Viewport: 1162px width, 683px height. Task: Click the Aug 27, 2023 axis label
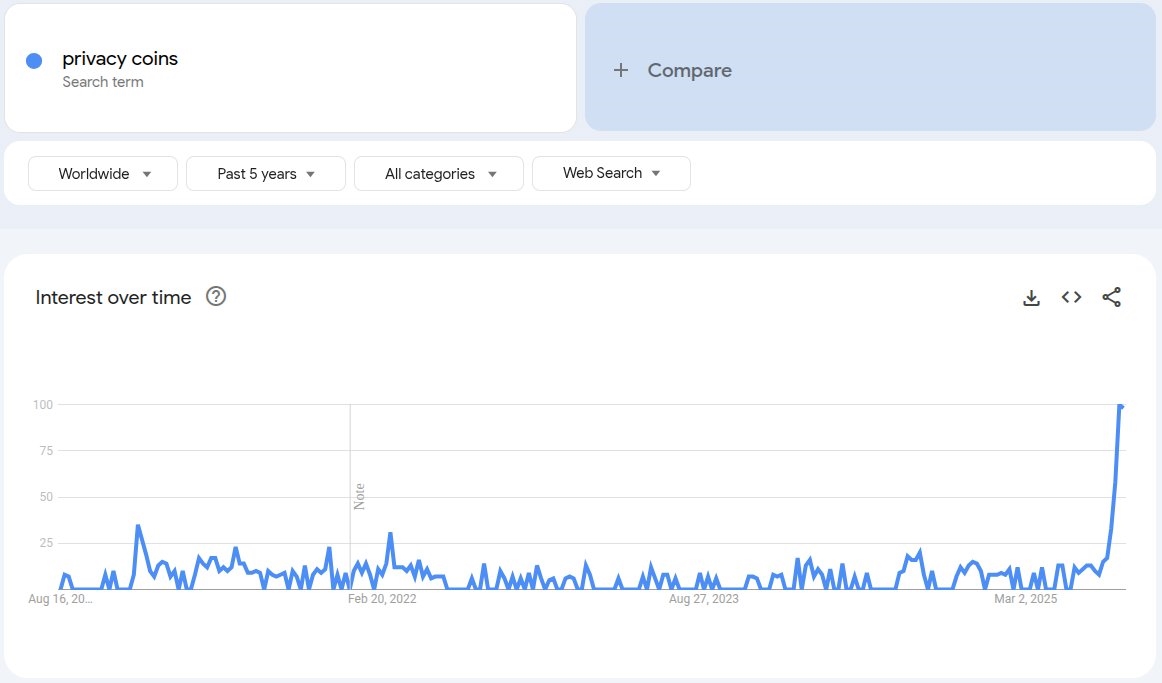704,600
